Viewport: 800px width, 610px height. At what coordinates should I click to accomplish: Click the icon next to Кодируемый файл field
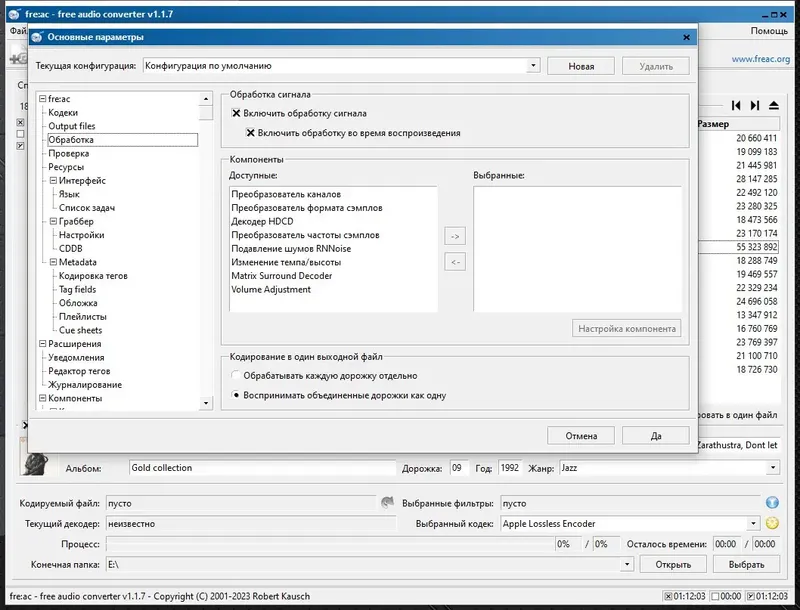point(388,503)
